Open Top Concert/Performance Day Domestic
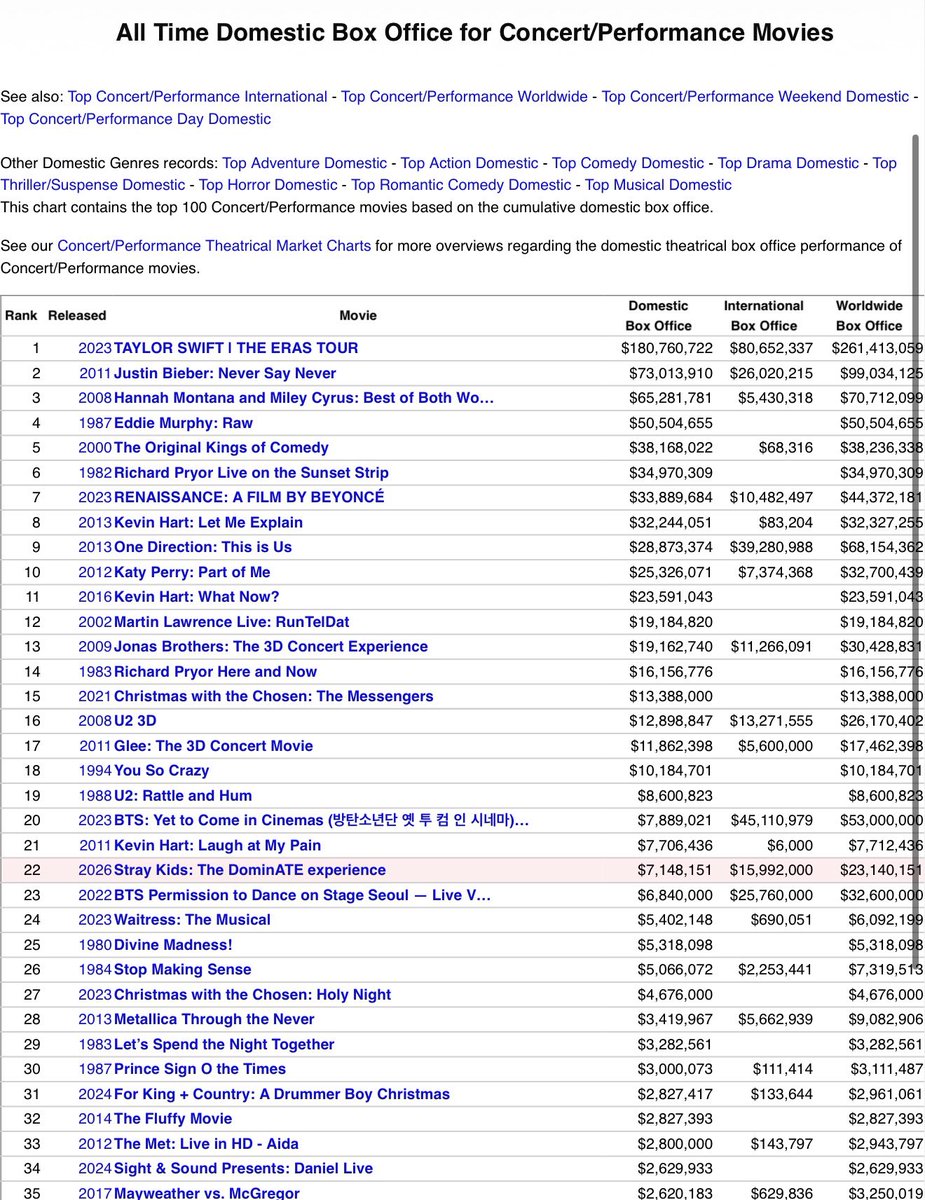Image resolution: width=925 pixels, height=1200 pixels. point(135,118)
